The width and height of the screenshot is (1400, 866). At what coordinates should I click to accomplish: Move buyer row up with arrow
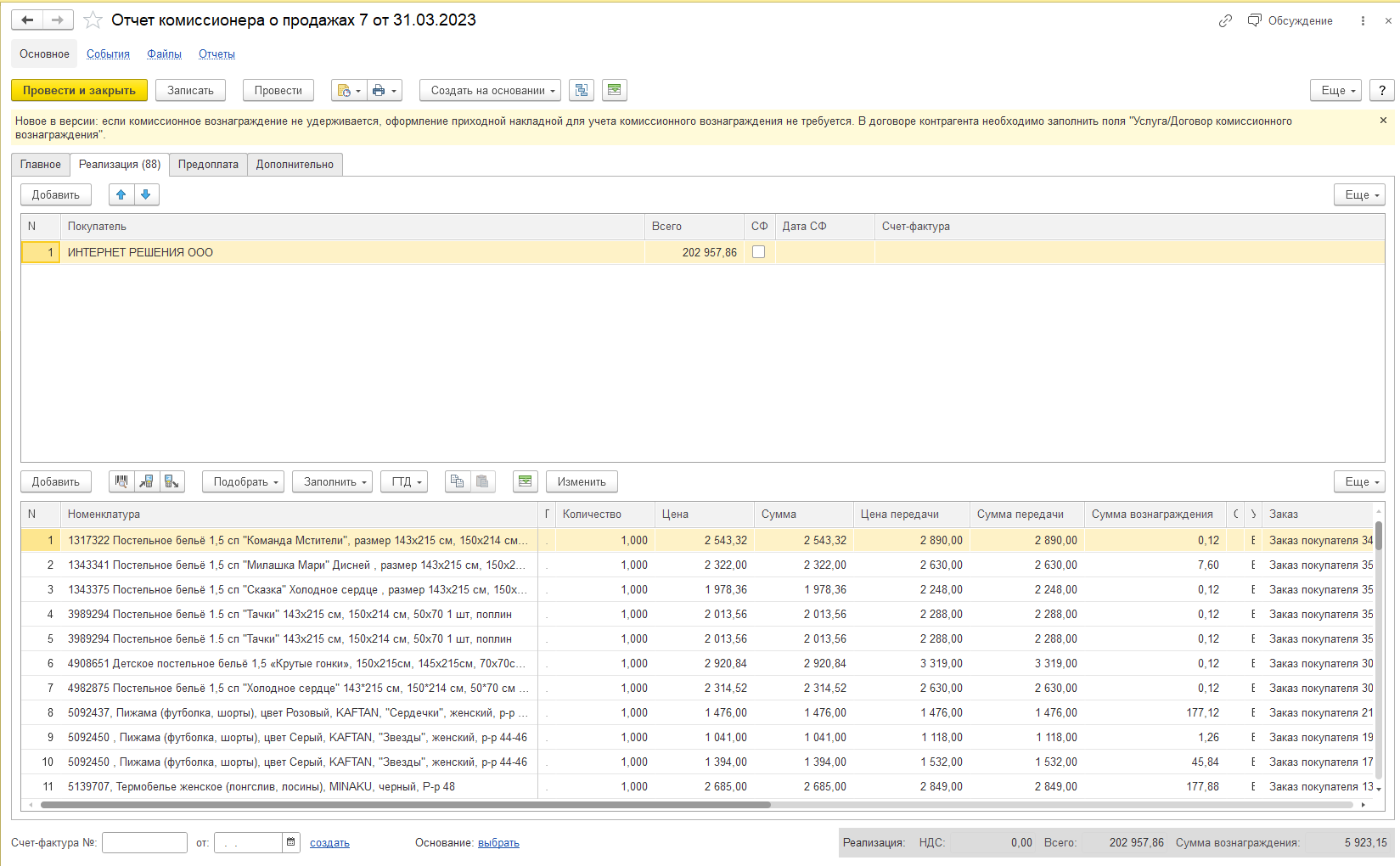[x=121, y=194]
